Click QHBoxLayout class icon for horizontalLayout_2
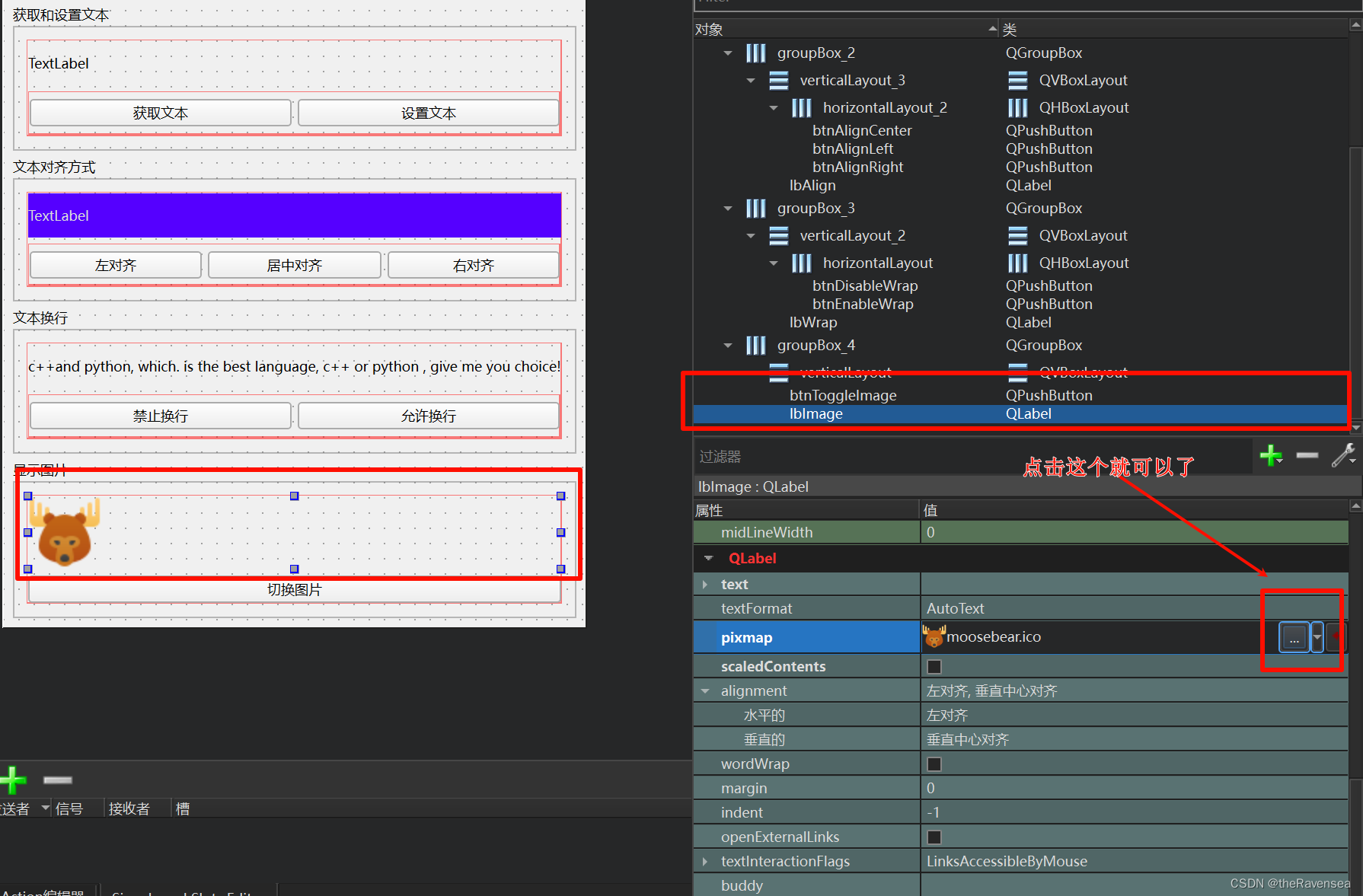Viewport: 1363px width, 896px height. (x=1018, y=108)
